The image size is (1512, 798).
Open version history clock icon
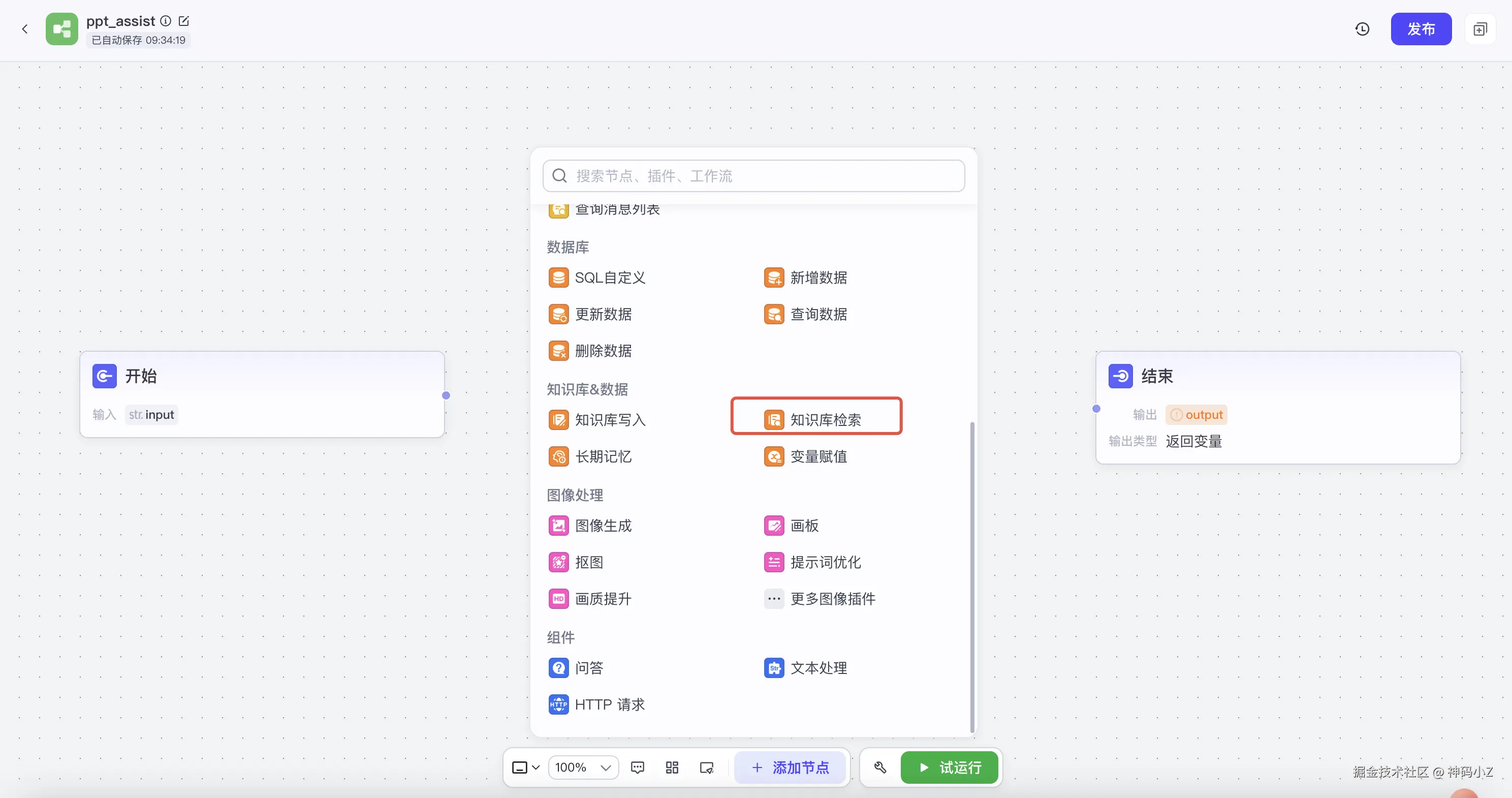tap(1362, 29)
